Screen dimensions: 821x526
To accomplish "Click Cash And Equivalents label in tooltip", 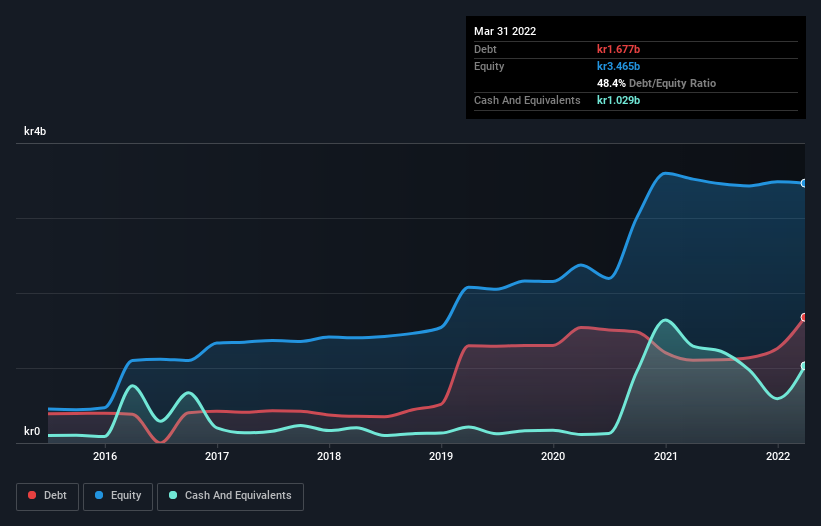I will [527, 100].
